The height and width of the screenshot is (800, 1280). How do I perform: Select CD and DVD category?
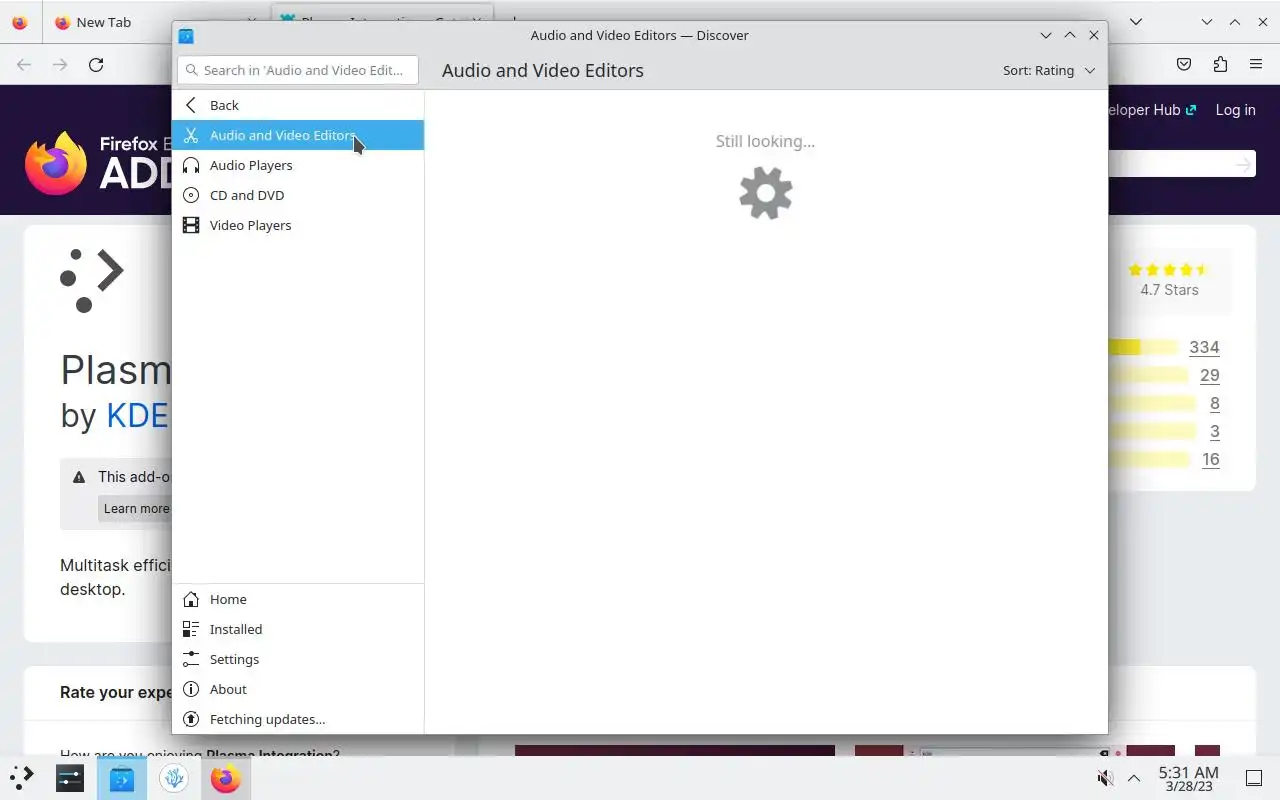click(x=298, y=195)
